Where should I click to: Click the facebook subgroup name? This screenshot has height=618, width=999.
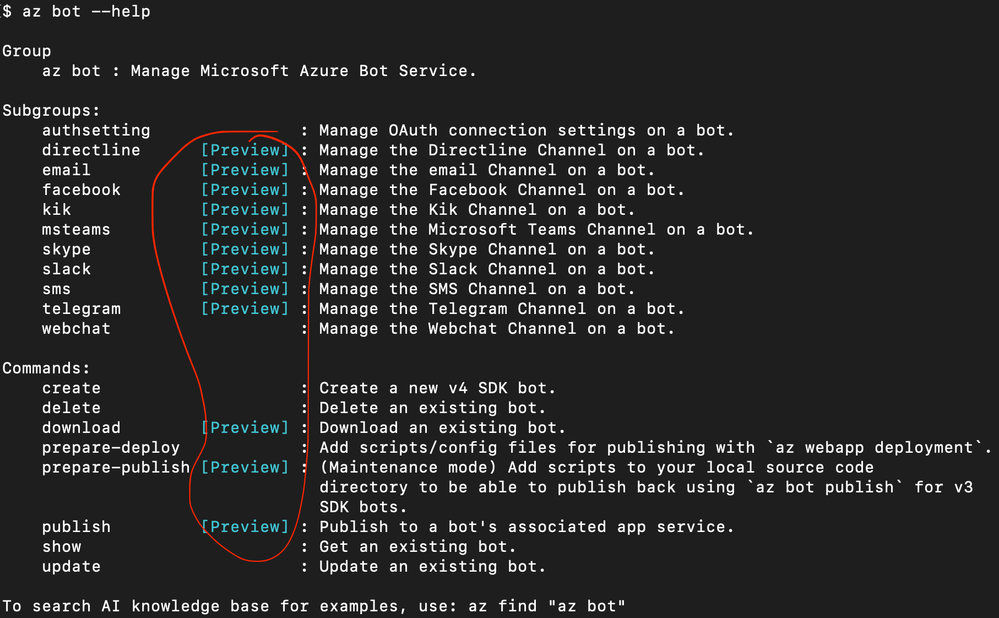pos(81,190)
